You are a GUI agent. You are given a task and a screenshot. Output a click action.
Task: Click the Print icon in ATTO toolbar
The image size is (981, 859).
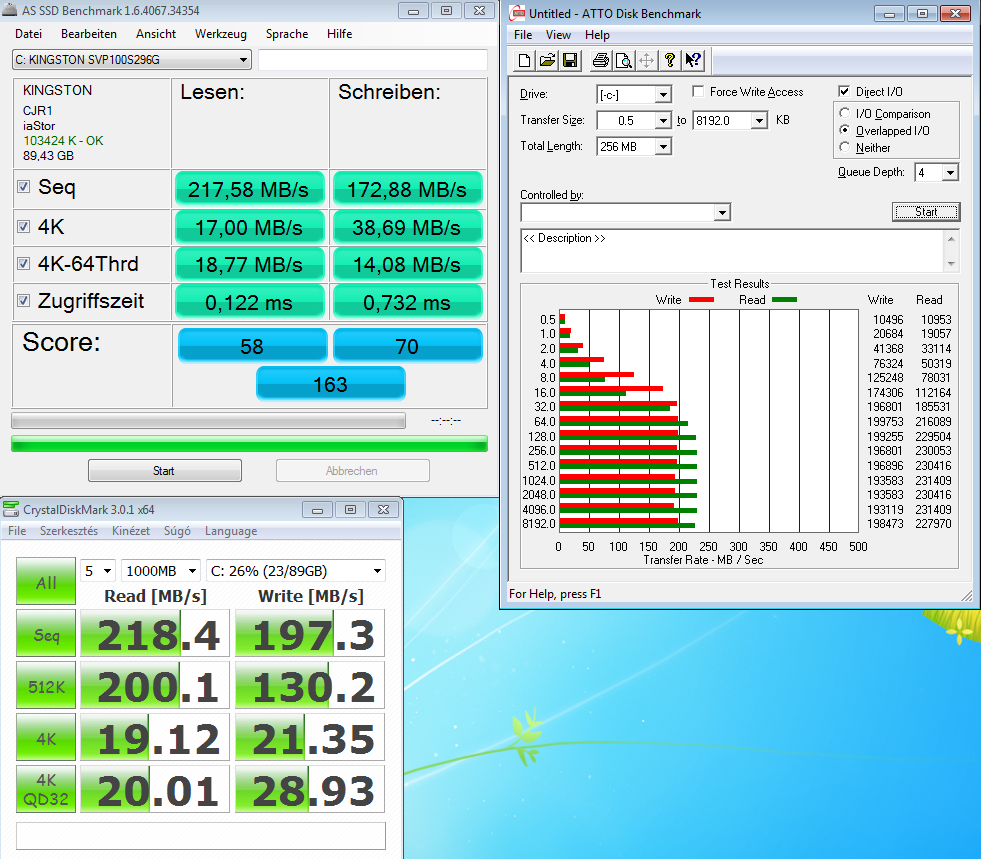[600, 60]
